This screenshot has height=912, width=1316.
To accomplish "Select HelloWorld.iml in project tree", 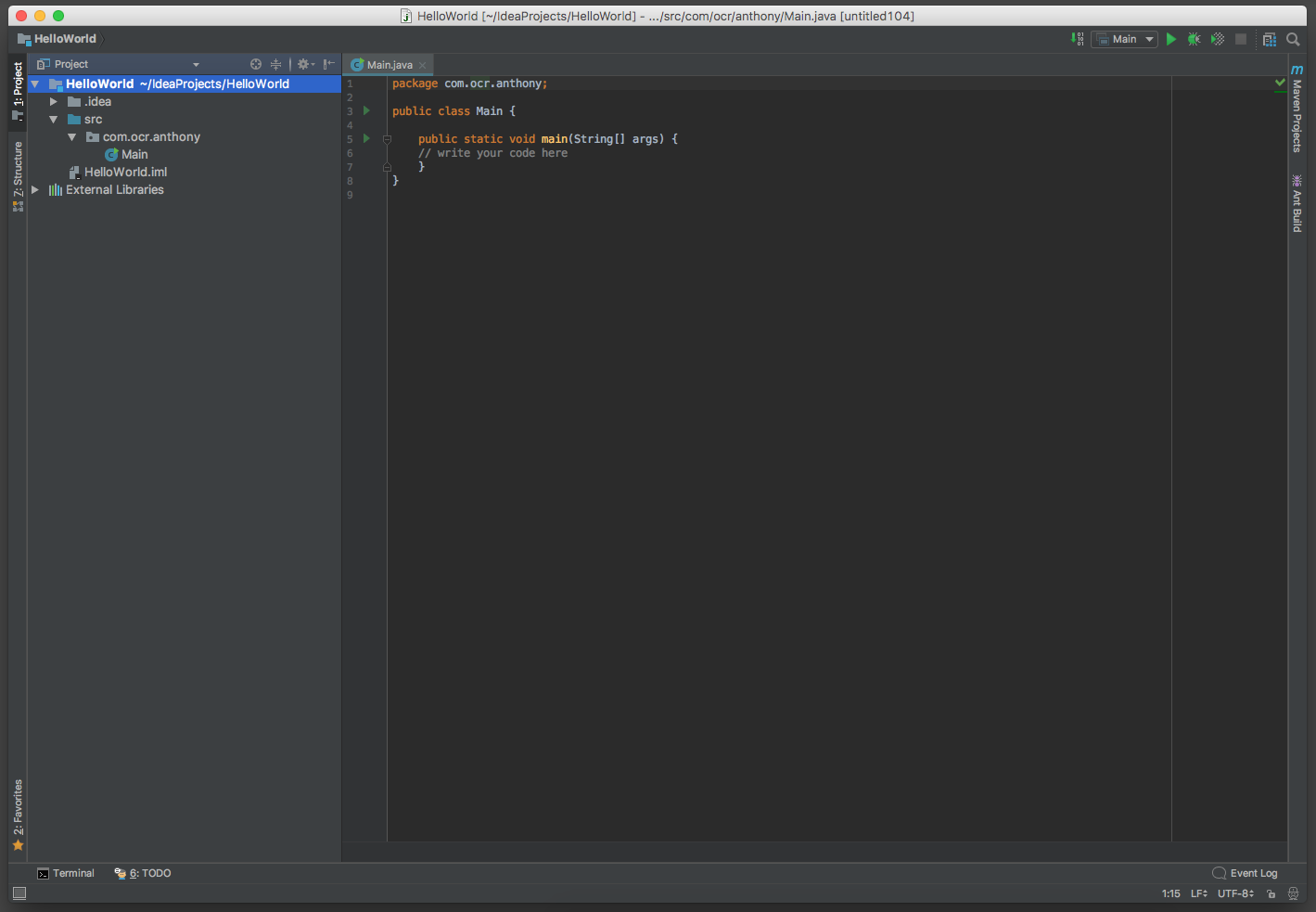I will [x=125, y=172].
